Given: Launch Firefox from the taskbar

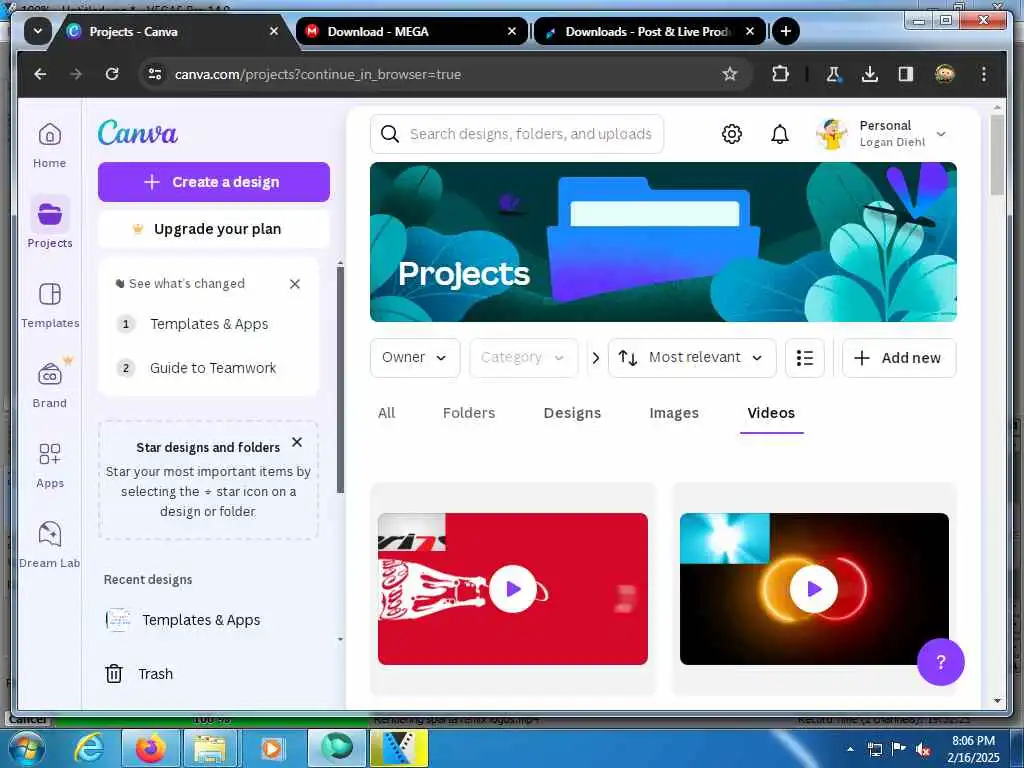Looking at the screenshot, I should click(150, 748).
